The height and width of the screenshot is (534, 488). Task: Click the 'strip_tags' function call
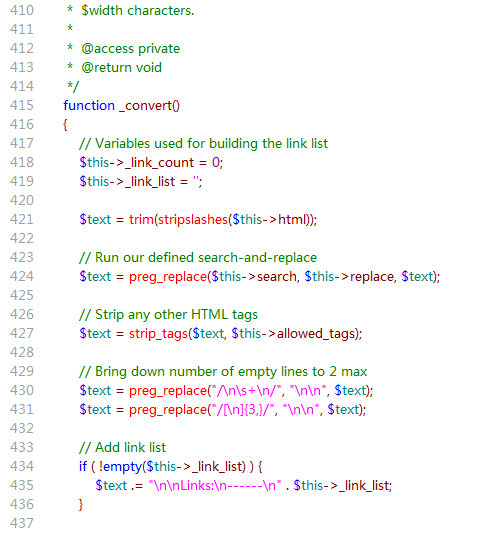(158, 334)
